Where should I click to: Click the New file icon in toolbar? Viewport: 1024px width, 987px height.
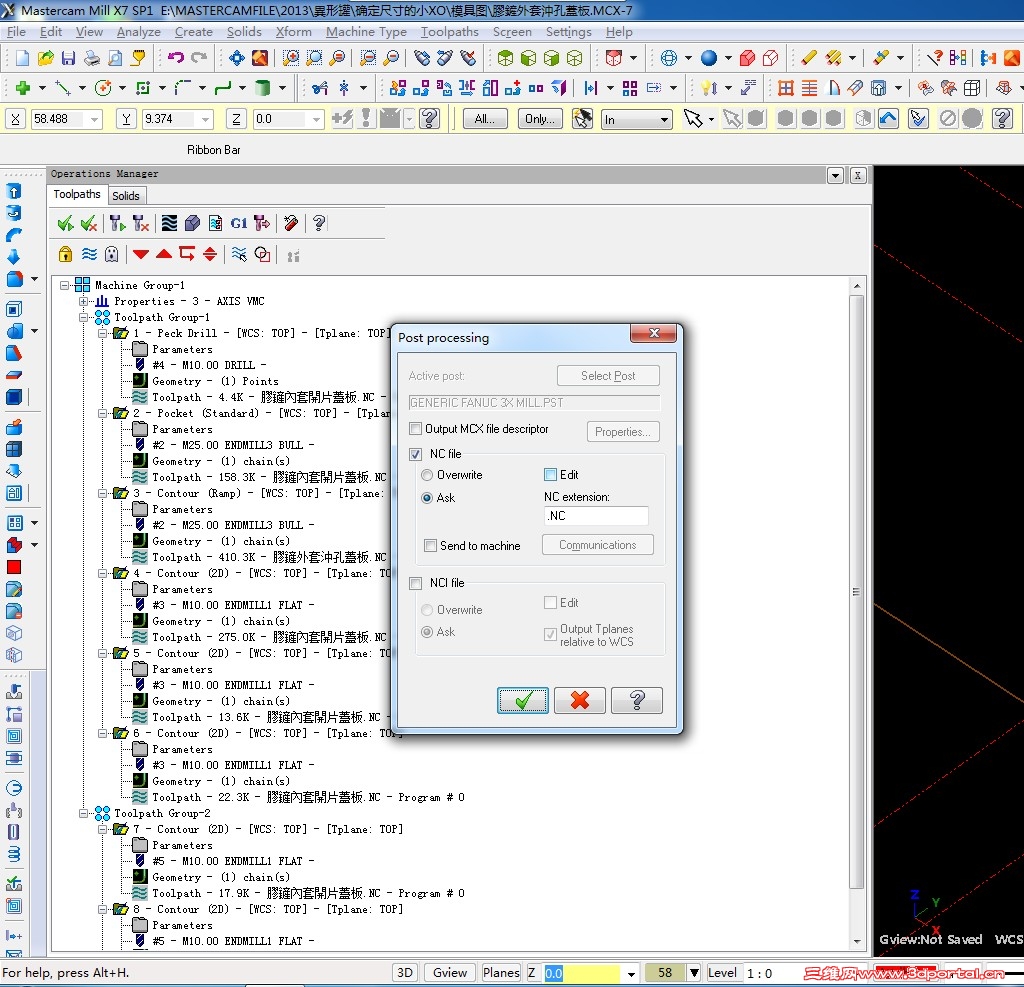coord(22,58)
